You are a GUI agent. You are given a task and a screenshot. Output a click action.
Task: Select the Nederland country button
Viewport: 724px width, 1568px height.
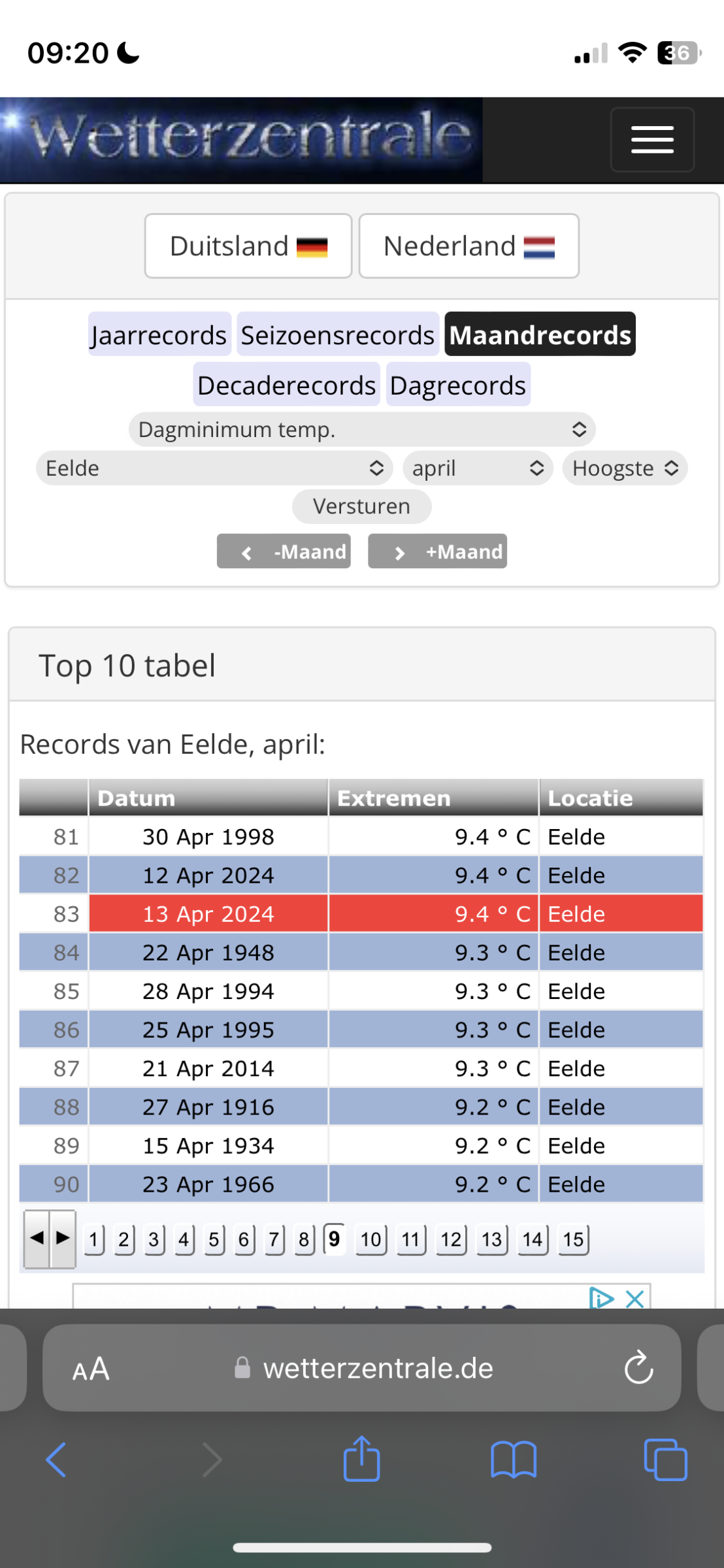pos(469,246)
